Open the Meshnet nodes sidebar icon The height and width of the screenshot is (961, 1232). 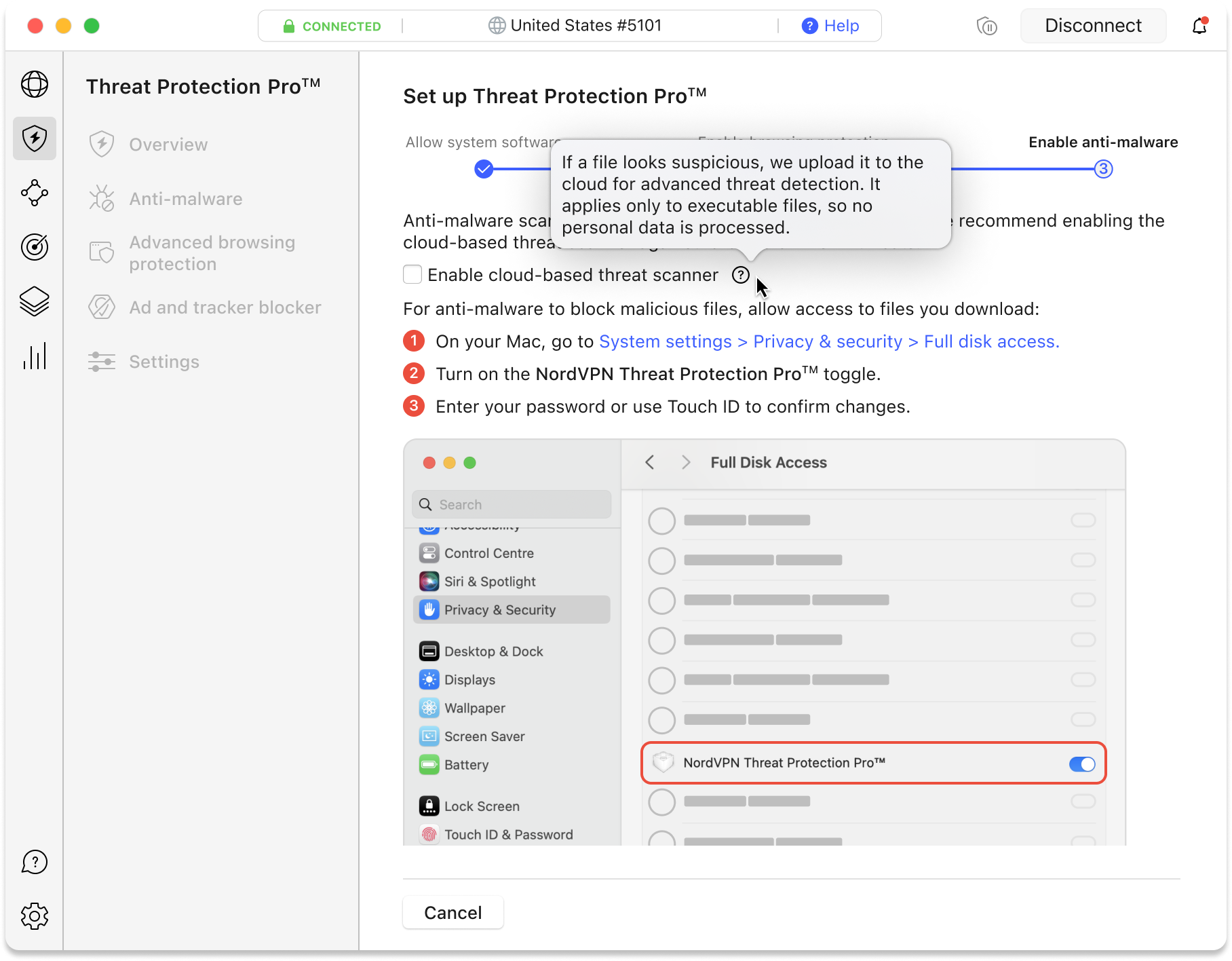click(35, 193)
